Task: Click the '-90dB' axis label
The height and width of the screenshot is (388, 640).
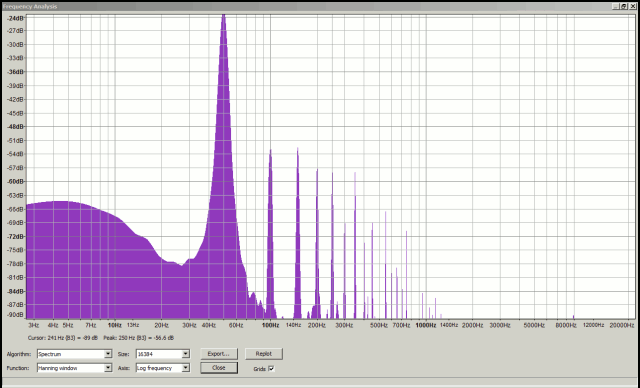Action: pos(16,315)
